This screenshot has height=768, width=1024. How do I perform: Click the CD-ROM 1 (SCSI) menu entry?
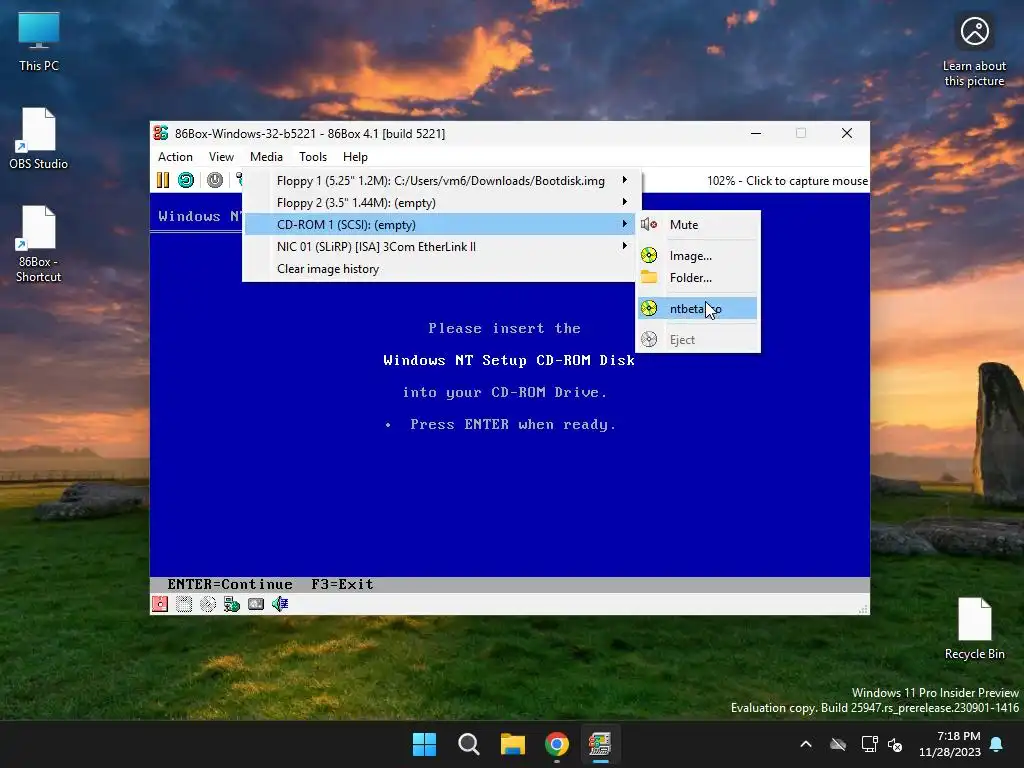[x=441, y=225]
